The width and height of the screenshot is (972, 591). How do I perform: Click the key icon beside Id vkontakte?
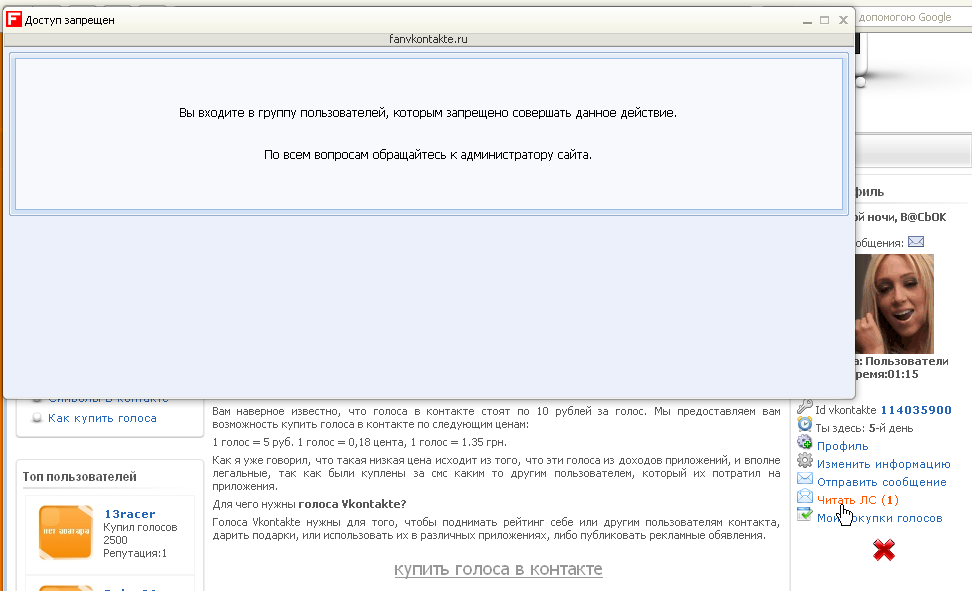coord(805,407)
